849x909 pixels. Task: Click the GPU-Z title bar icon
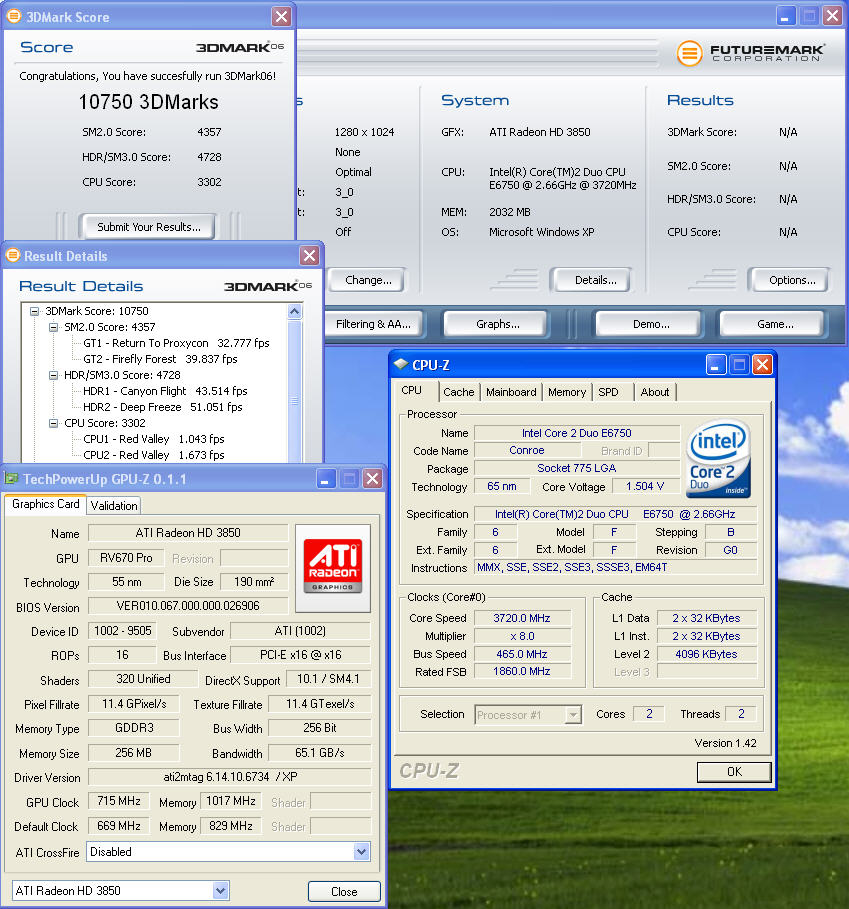tap(12, 479)
